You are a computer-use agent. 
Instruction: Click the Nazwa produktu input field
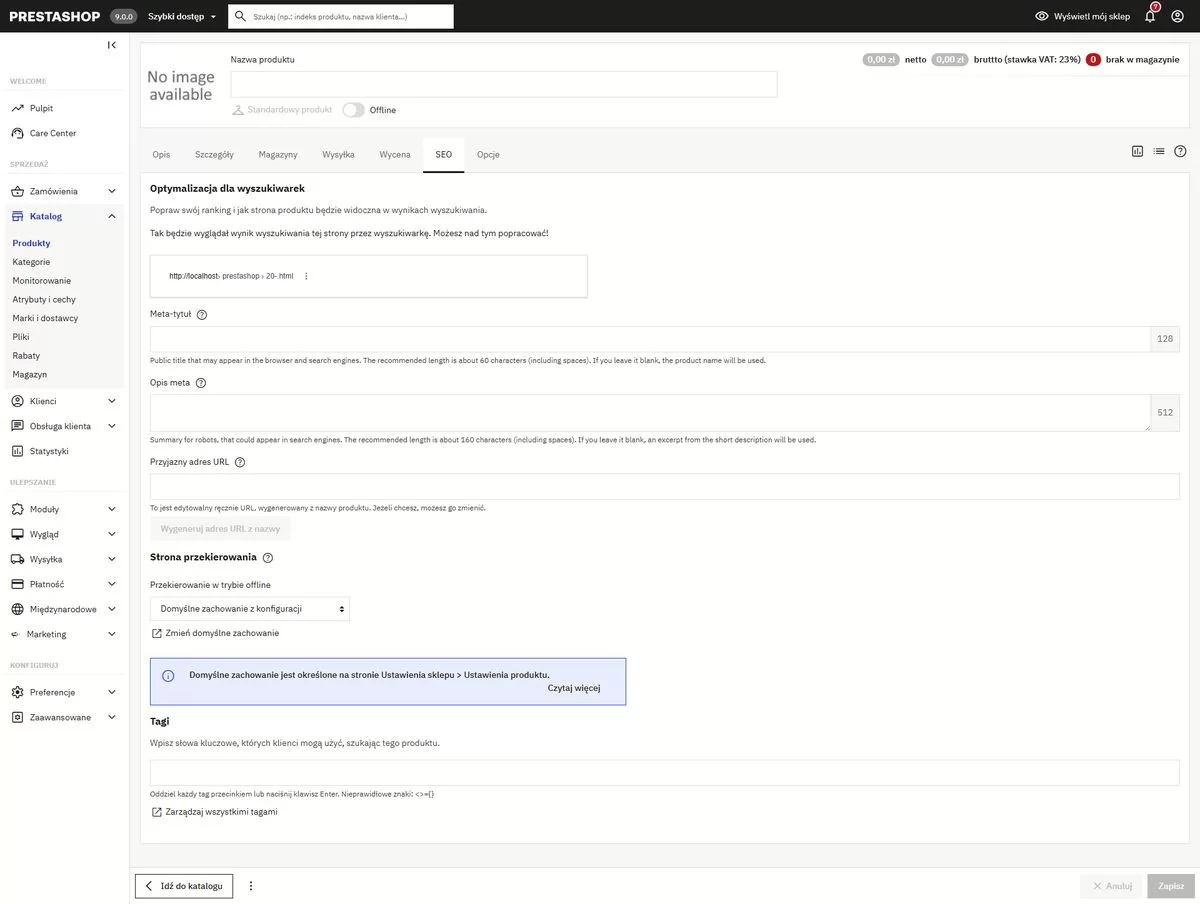503,84
